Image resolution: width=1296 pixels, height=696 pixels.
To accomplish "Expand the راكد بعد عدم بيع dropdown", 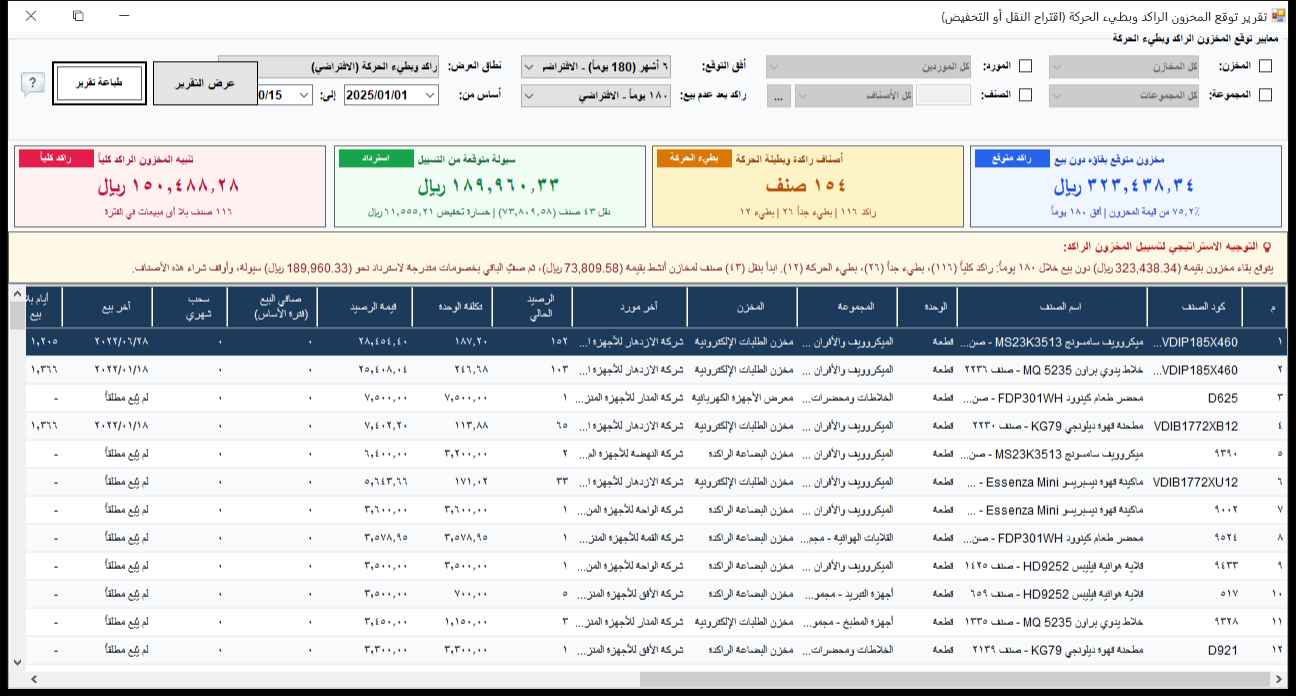I will (596, 96).
